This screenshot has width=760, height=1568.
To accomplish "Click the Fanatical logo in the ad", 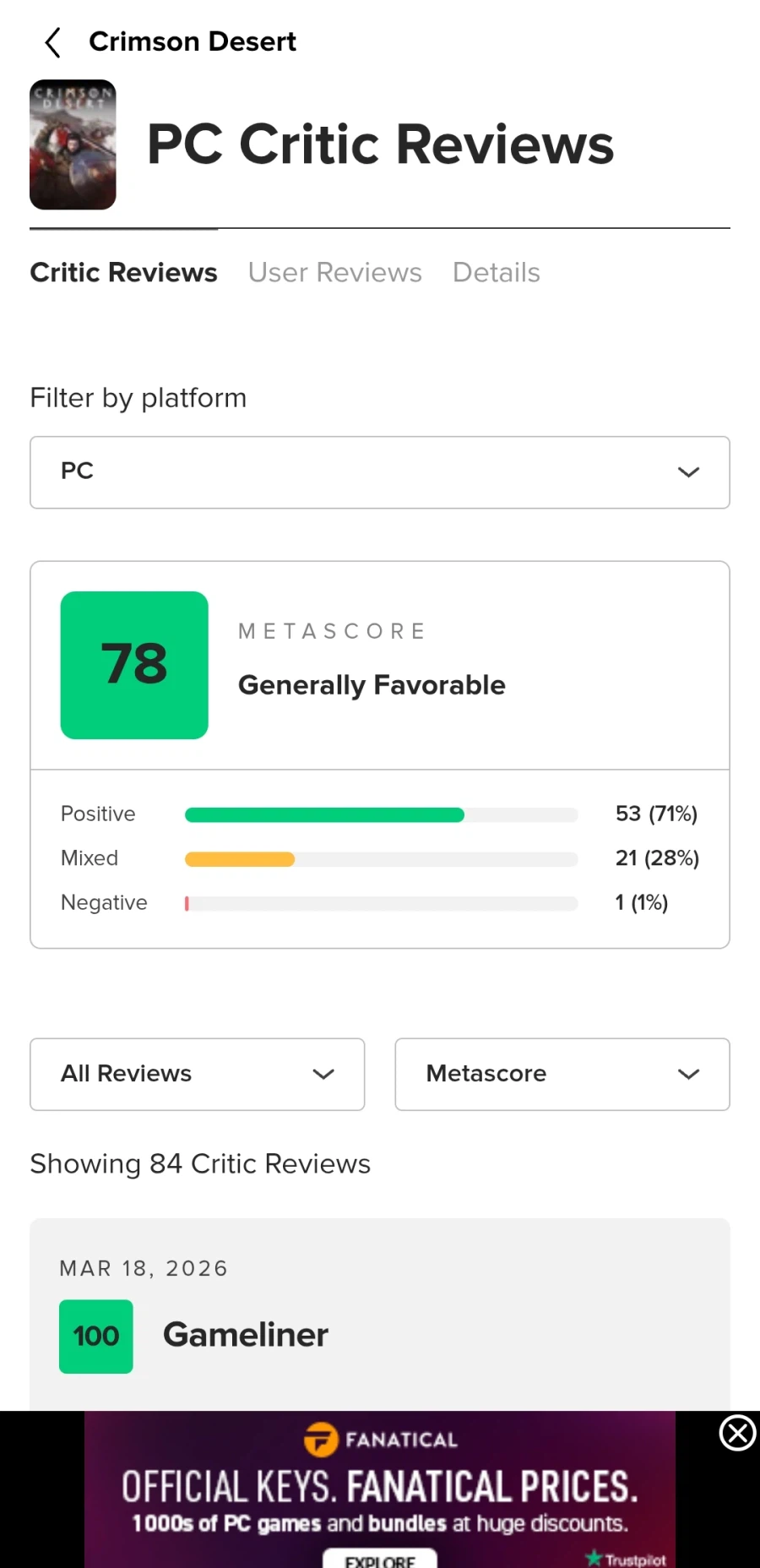I will (x=380, y=1440).
